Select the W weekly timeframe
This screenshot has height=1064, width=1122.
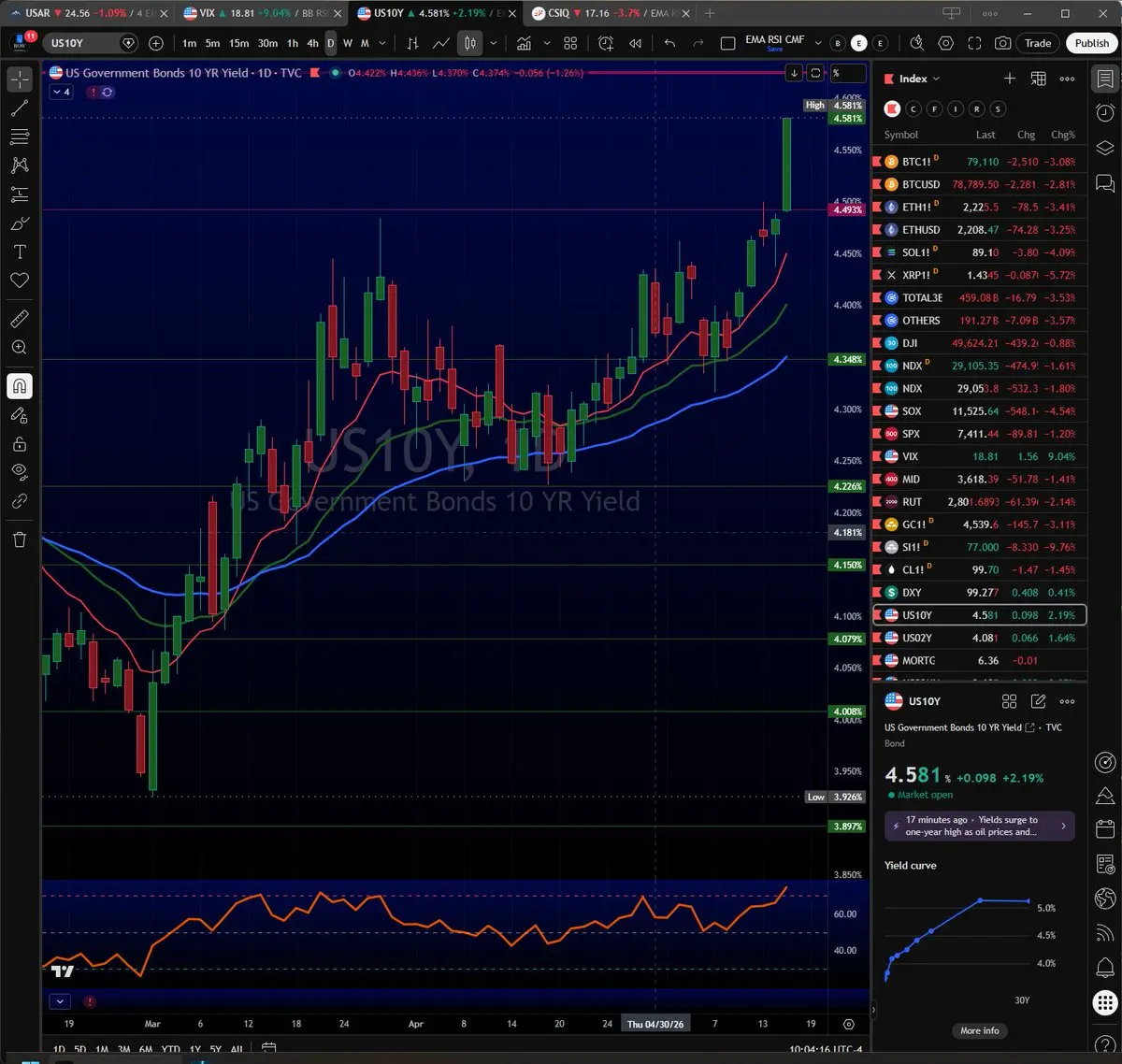coord(348,43)
